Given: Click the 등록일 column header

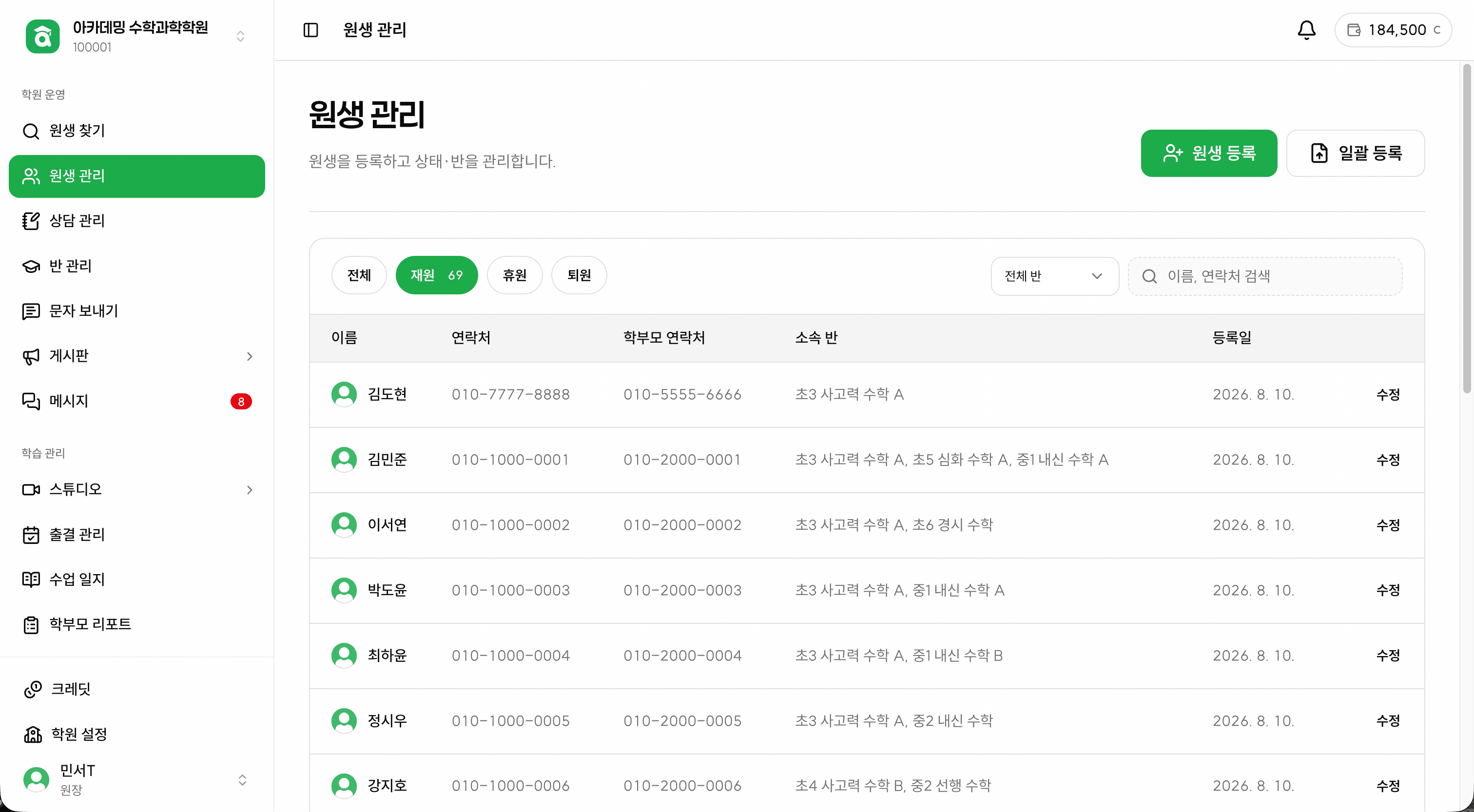Looking at the screenshot, I should point(1232,338).
